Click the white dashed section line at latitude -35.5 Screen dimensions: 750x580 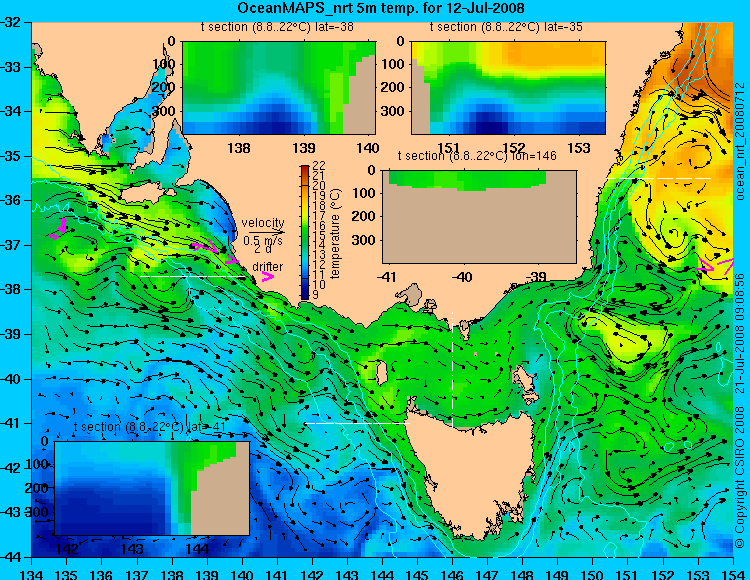coord(659,178)
